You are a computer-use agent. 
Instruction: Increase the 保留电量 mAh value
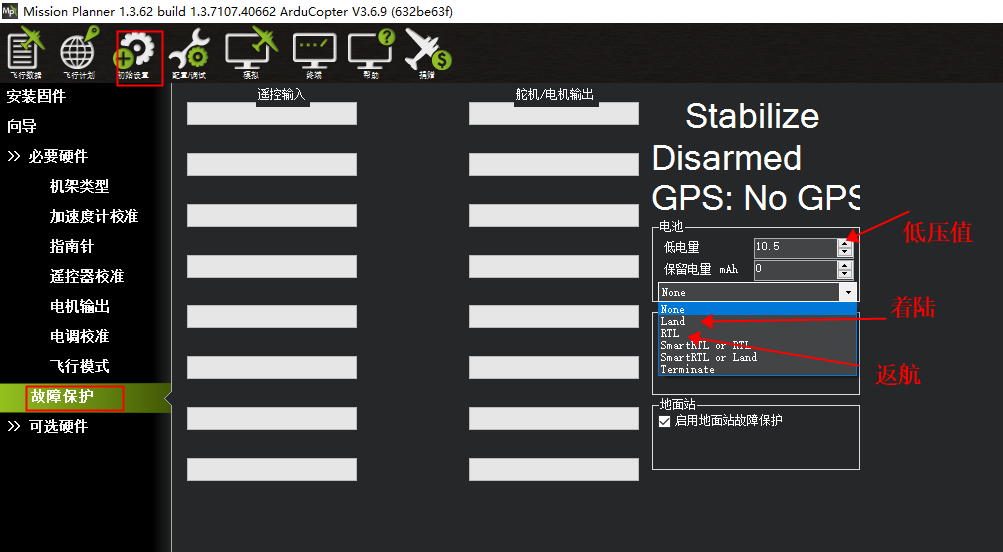click(845, 265)
